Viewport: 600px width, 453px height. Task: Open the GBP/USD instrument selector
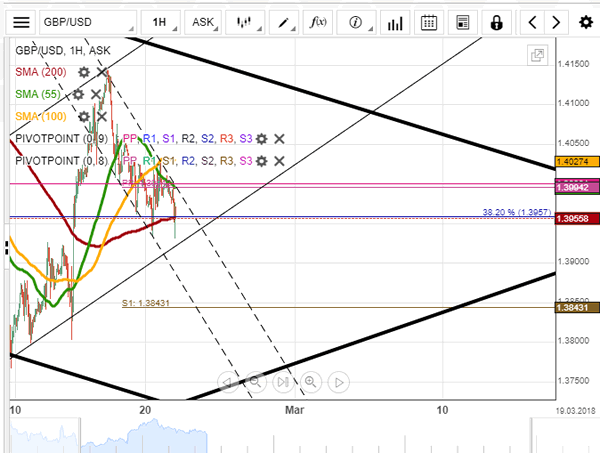88,23
